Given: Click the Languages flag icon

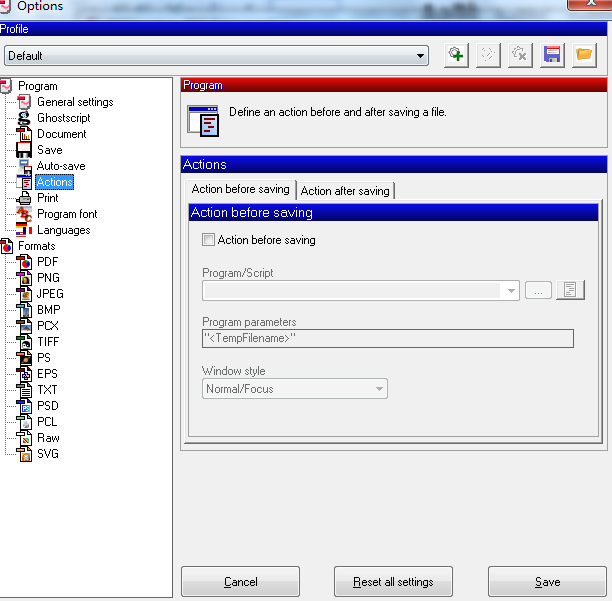Looking at the screenshot, I should pyautogui.click(x=25, y=230).
